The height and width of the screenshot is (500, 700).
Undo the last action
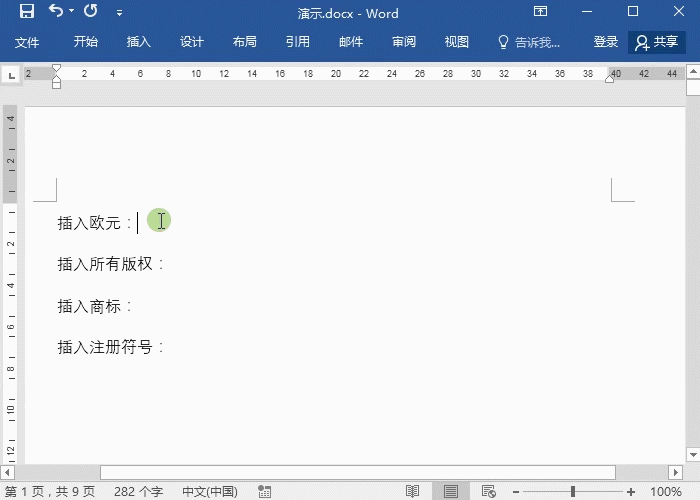pos(56,11)
